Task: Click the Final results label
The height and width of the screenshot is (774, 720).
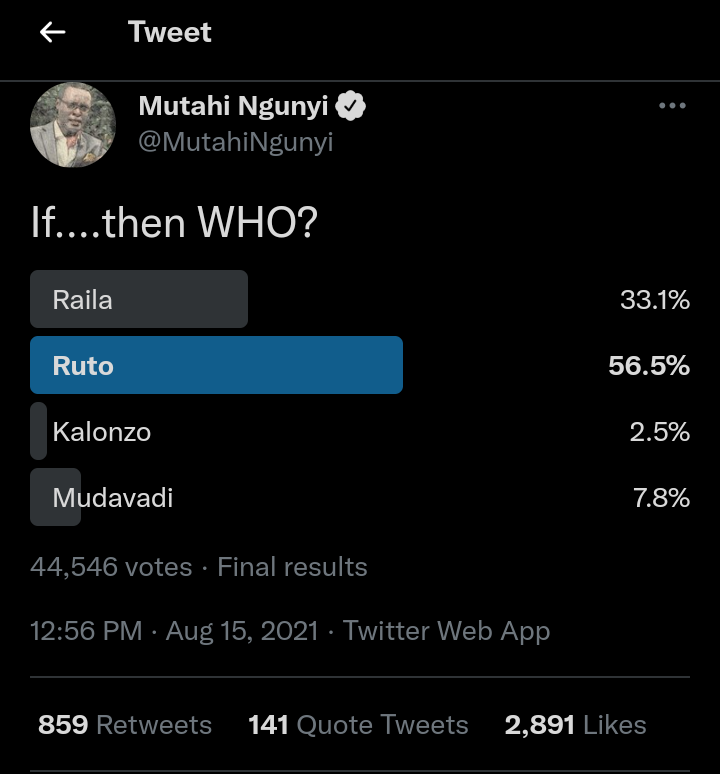Action: [x=292, y=567]
